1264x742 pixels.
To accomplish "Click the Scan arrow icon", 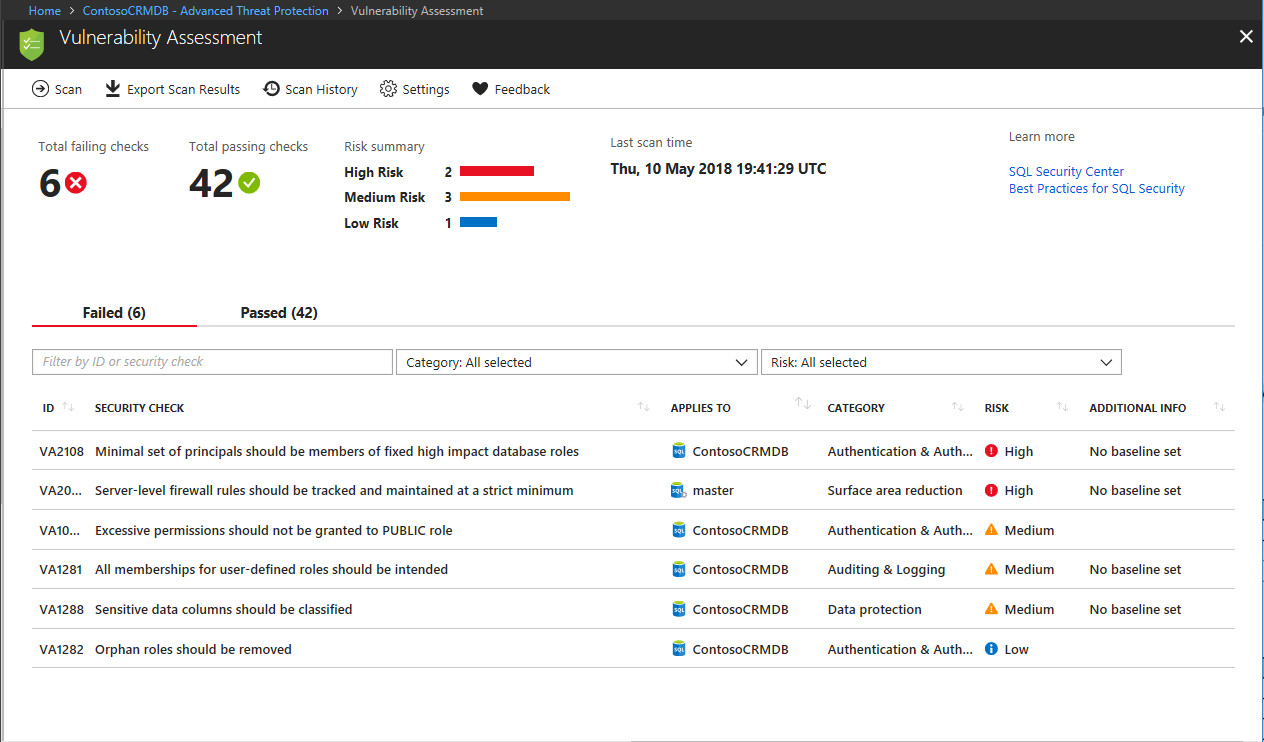I will [x=40, y=89].
